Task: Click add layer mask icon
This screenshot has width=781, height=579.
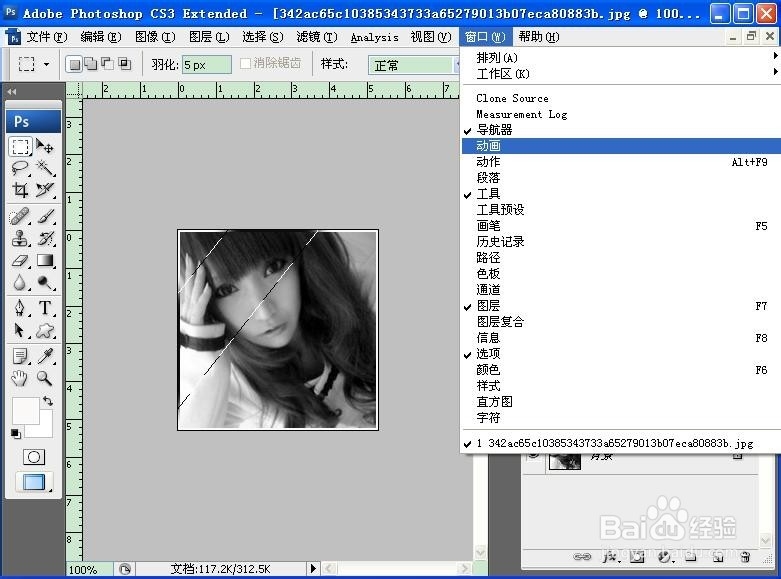Action: [637, 557]
